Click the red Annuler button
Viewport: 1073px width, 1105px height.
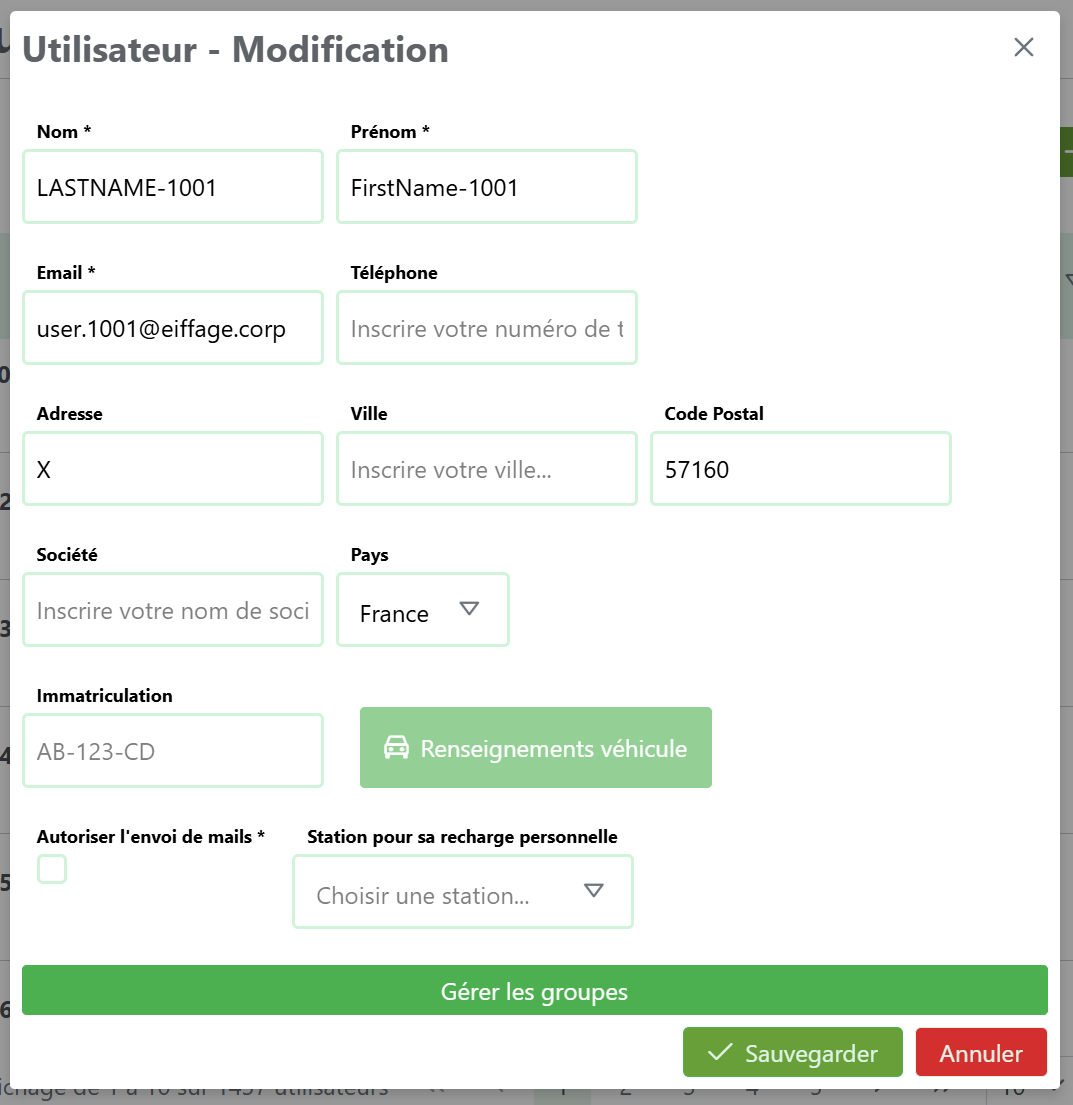(x=980, y=1053)
